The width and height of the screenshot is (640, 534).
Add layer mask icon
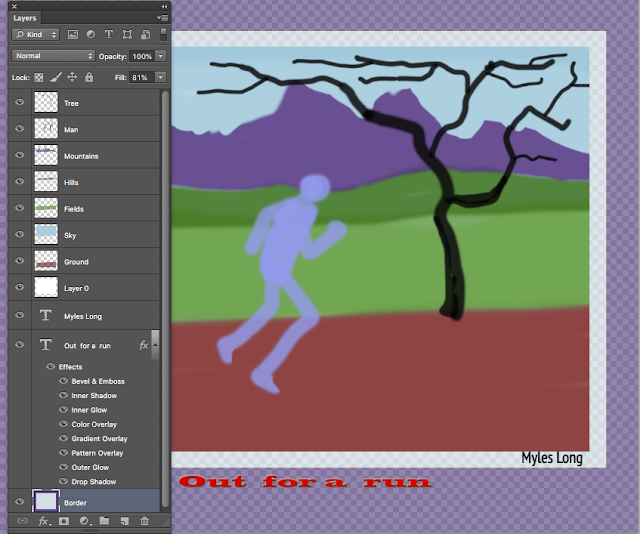[64, 521]
